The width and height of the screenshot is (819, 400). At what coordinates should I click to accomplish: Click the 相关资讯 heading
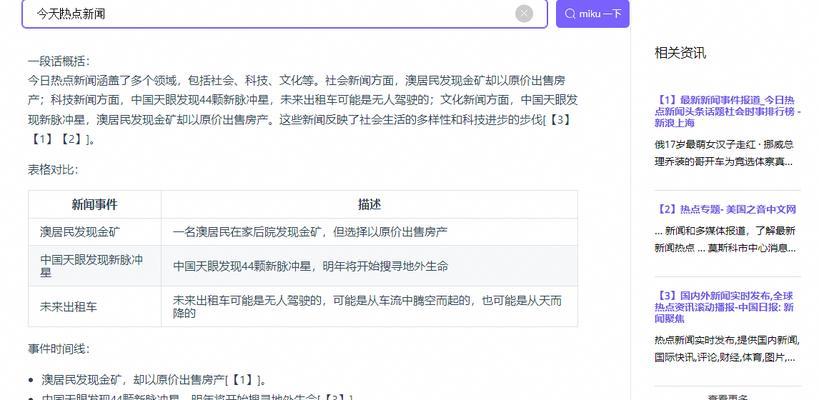click(680, 53)
